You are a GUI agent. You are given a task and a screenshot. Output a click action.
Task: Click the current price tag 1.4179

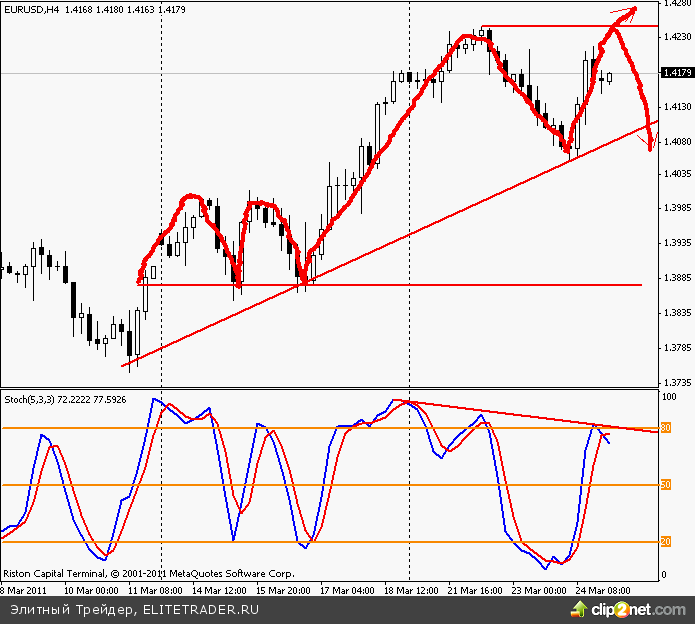point(677,73)
